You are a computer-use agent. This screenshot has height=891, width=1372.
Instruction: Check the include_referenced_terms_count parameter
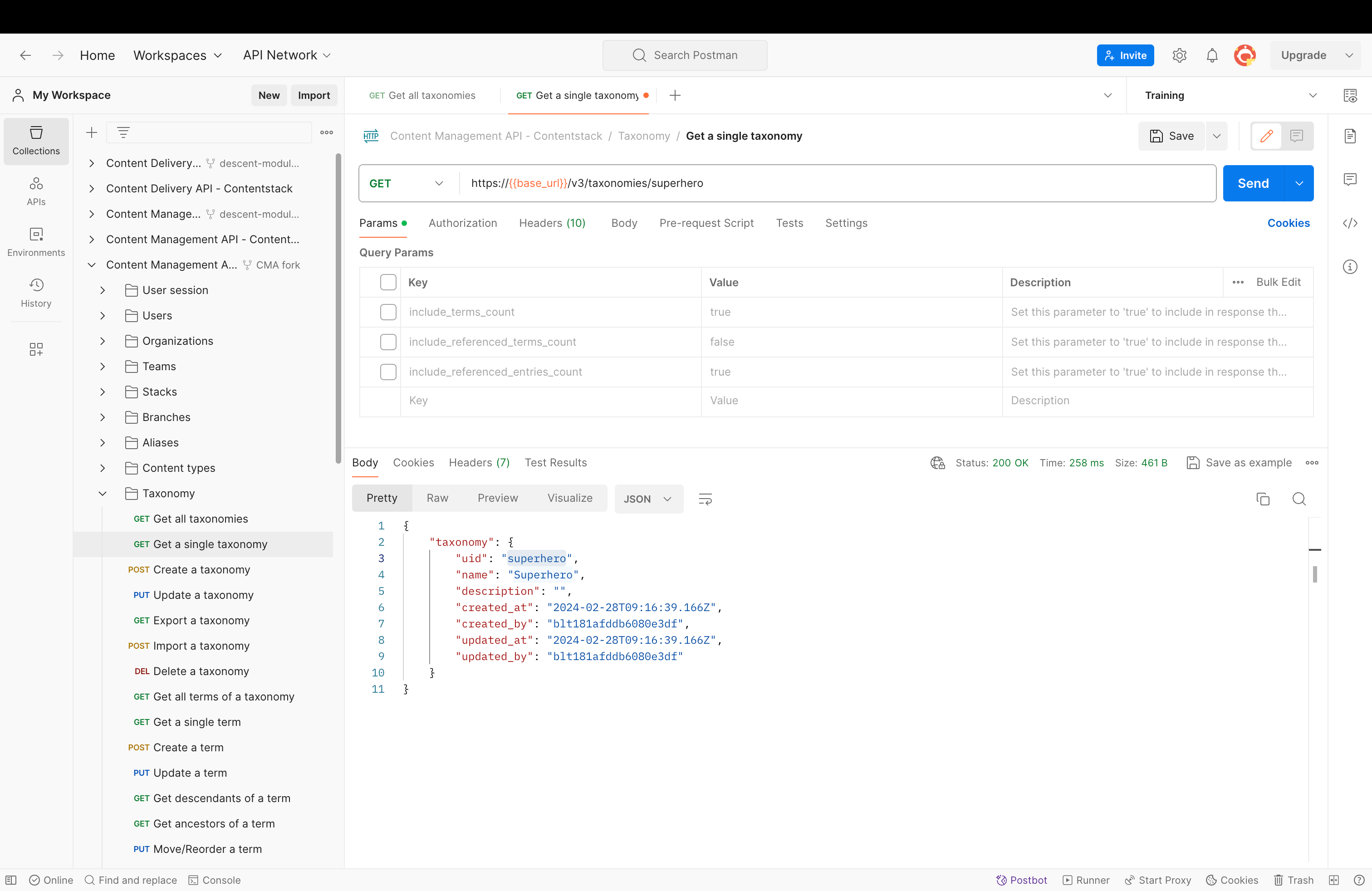click(388, 342)
